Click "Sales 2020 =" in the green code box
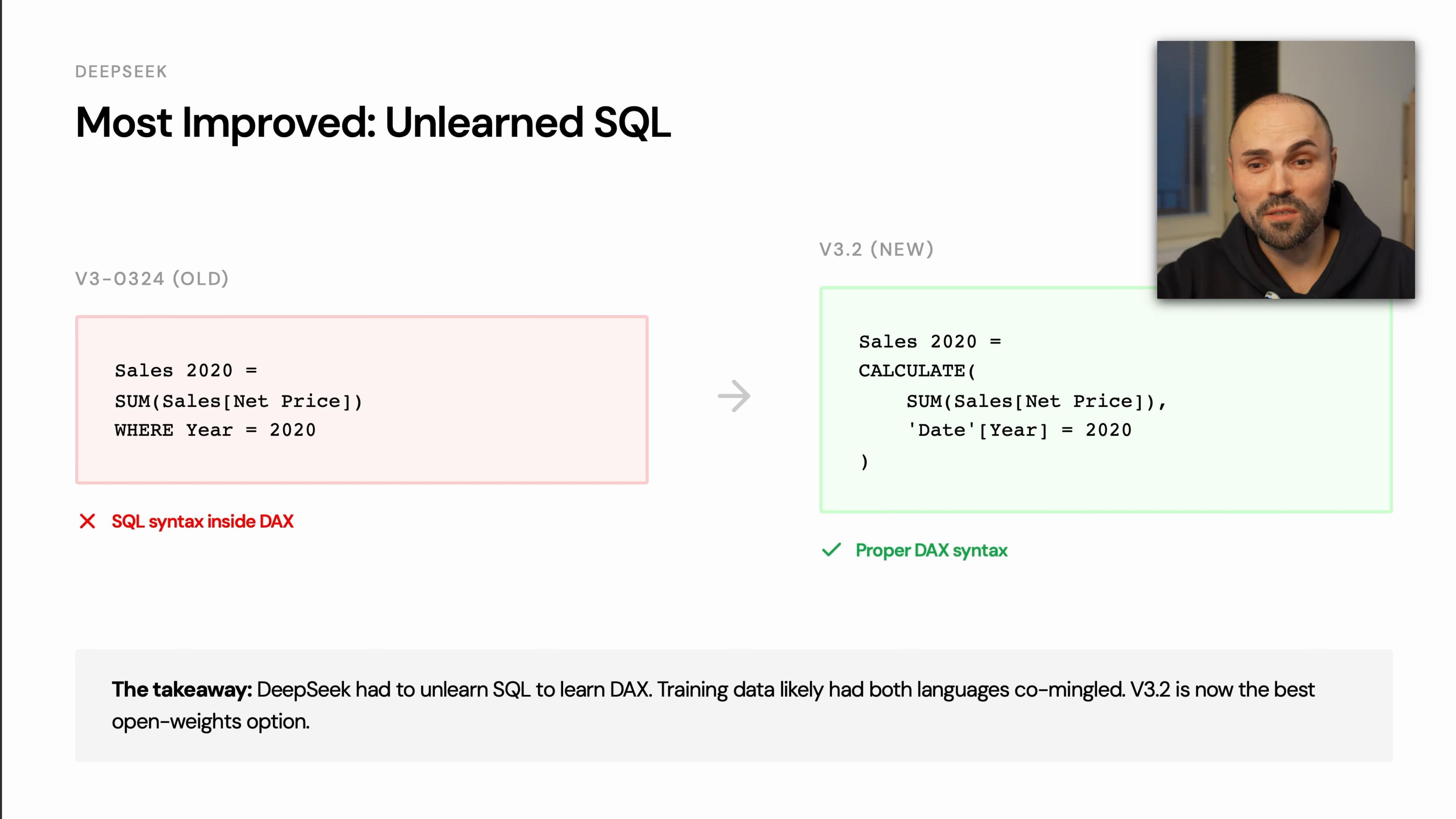1456x819 pixels. 930,341
